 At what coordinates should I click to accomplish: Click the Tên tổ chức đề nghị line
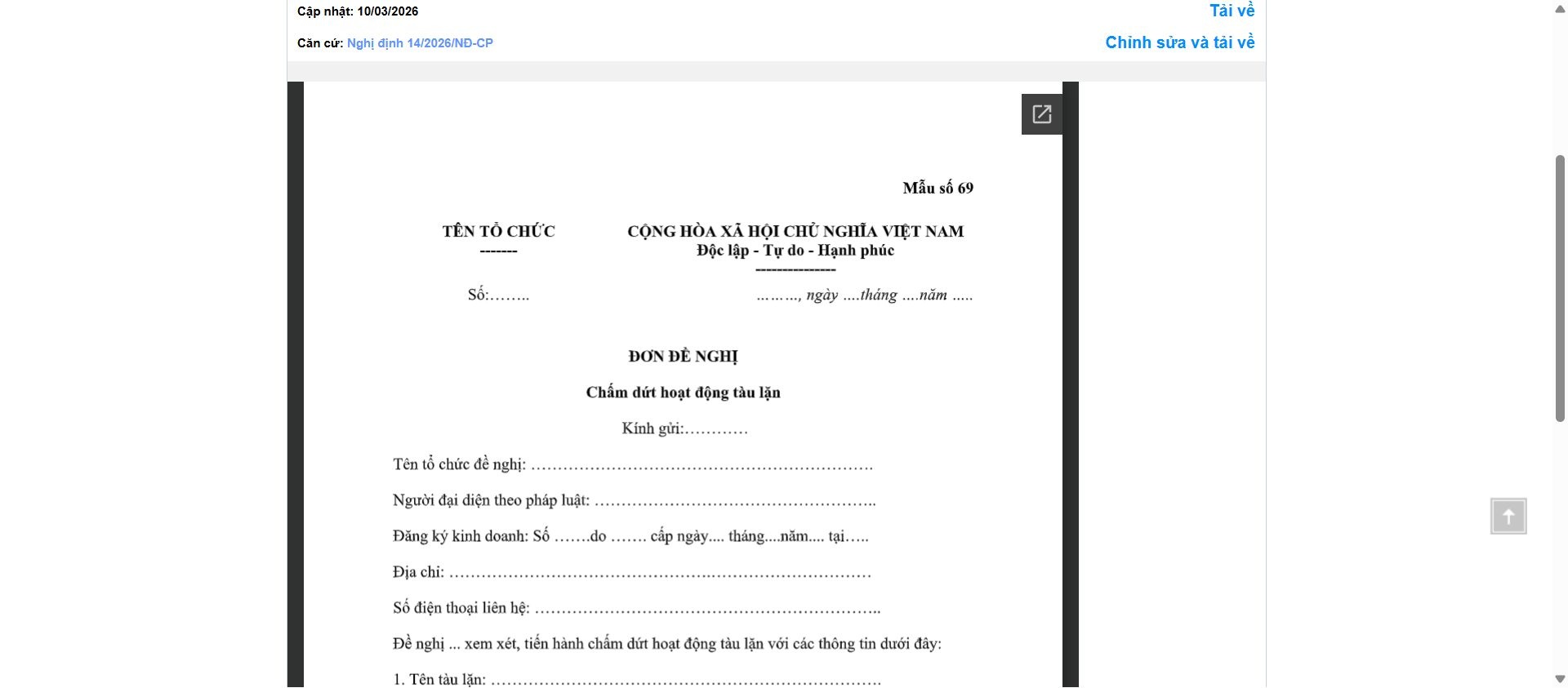633,464
